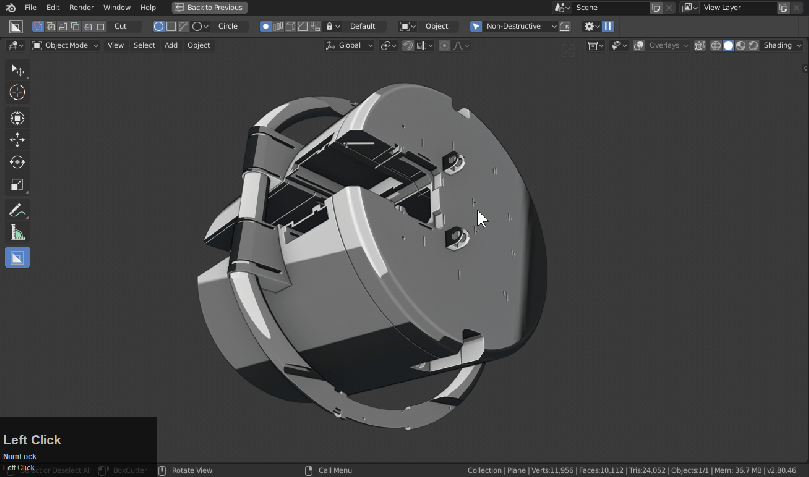
Task: Select the Cursor tool
Action: click(x=17, y=92)
